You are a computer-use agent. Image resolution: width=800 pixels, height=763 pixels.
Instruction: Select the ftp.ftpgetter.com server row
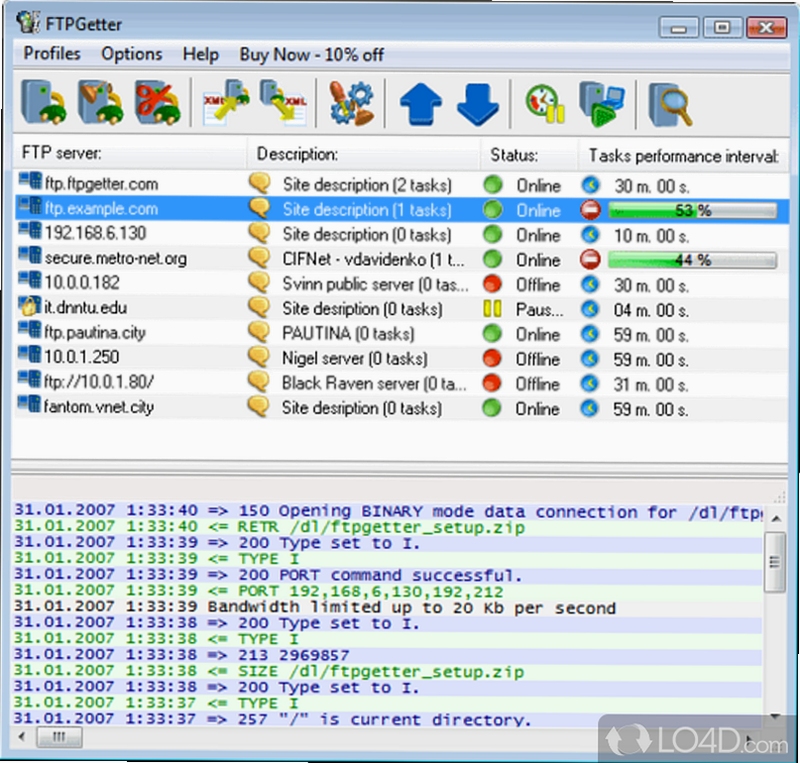[x=401, y=184]
